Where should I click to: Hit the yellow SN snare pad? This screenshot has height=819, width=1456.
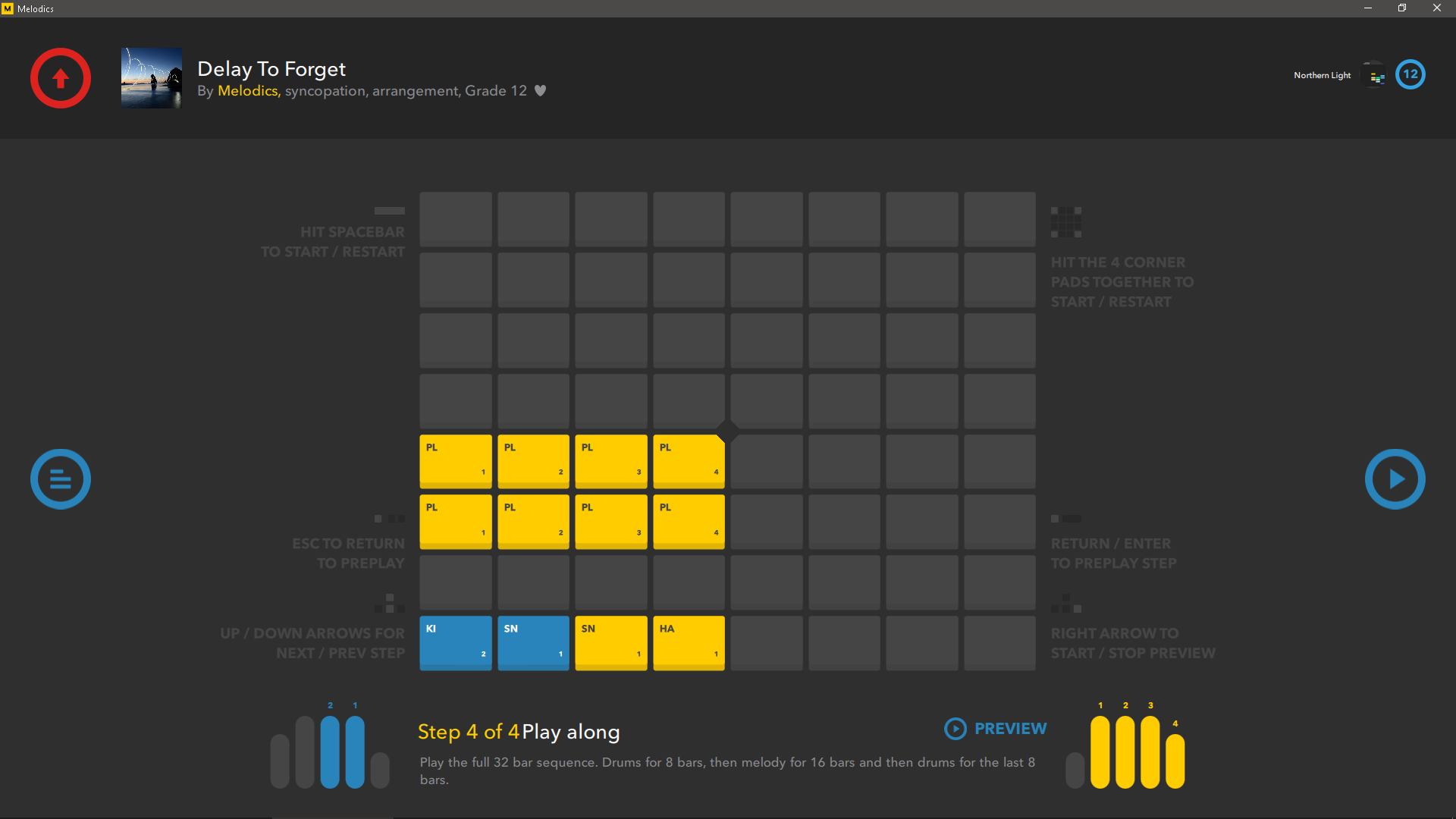pos(611,642)
